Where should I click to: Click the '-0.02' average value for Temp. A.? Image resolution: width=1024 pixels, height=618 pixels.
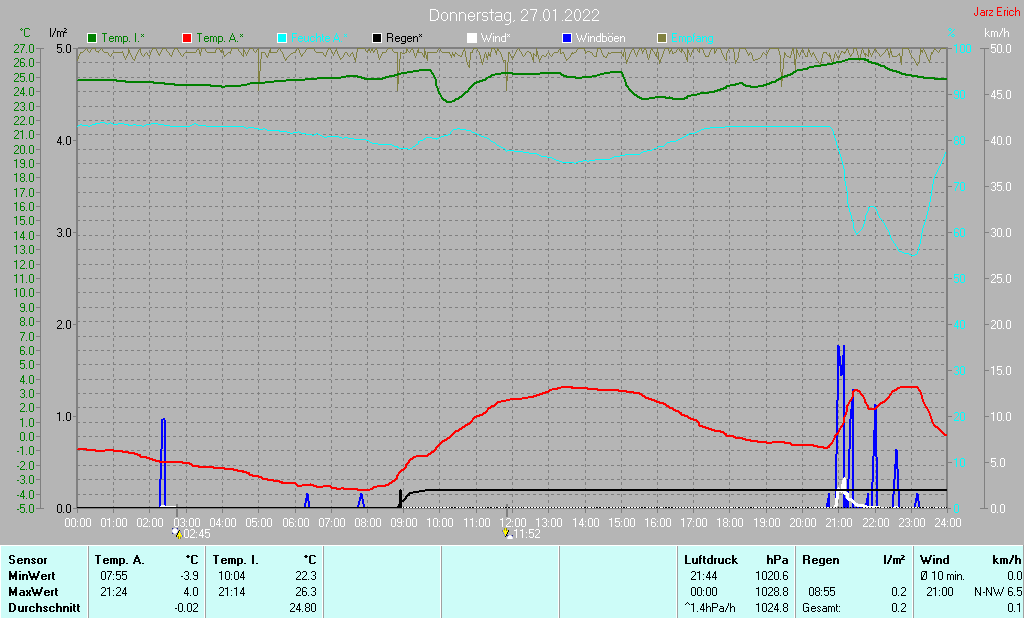pyautogui.click(x=187, y=608)
